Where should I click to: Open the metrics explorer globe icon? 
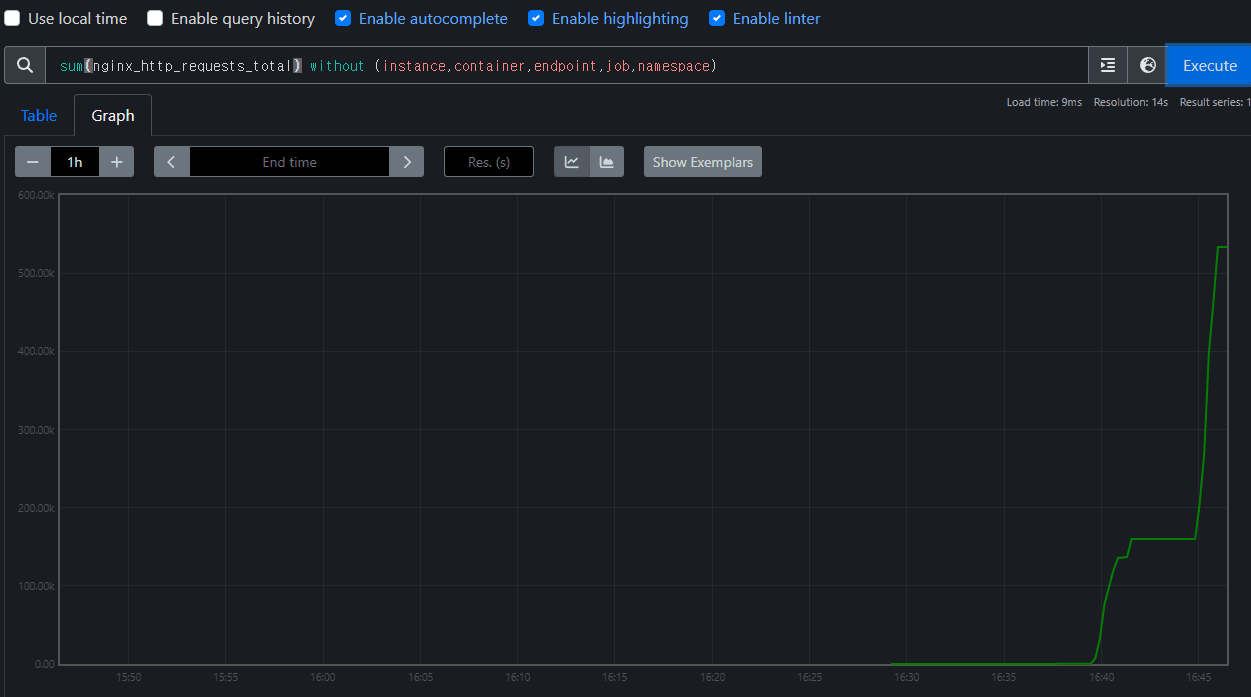(x=1147, y=65)
